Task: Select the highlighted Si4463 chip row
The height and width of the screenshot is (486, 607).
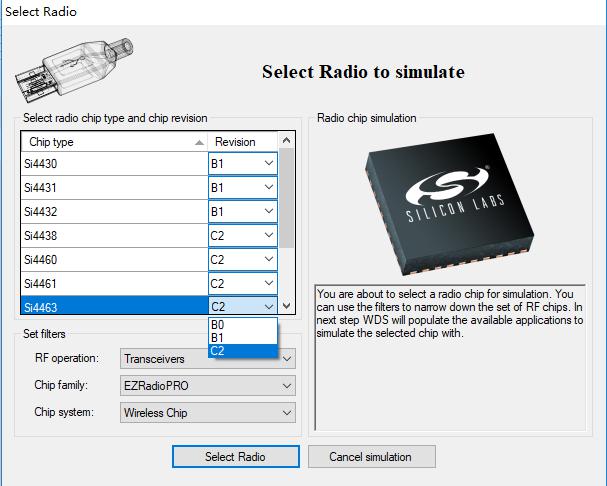Action: tap(114, 306)
